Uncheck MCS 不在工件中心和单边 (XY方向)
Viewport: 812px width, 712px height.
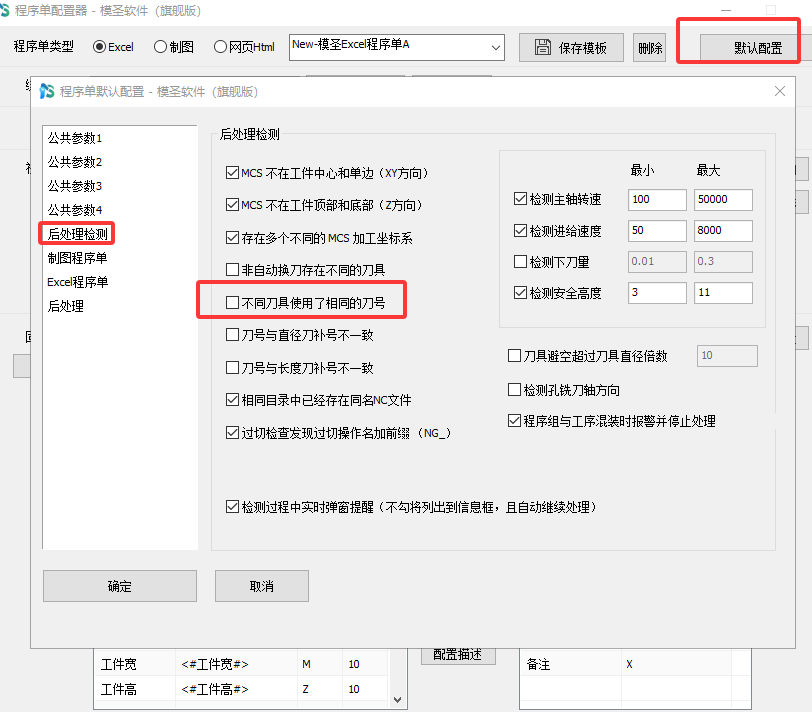coord(232,172)
